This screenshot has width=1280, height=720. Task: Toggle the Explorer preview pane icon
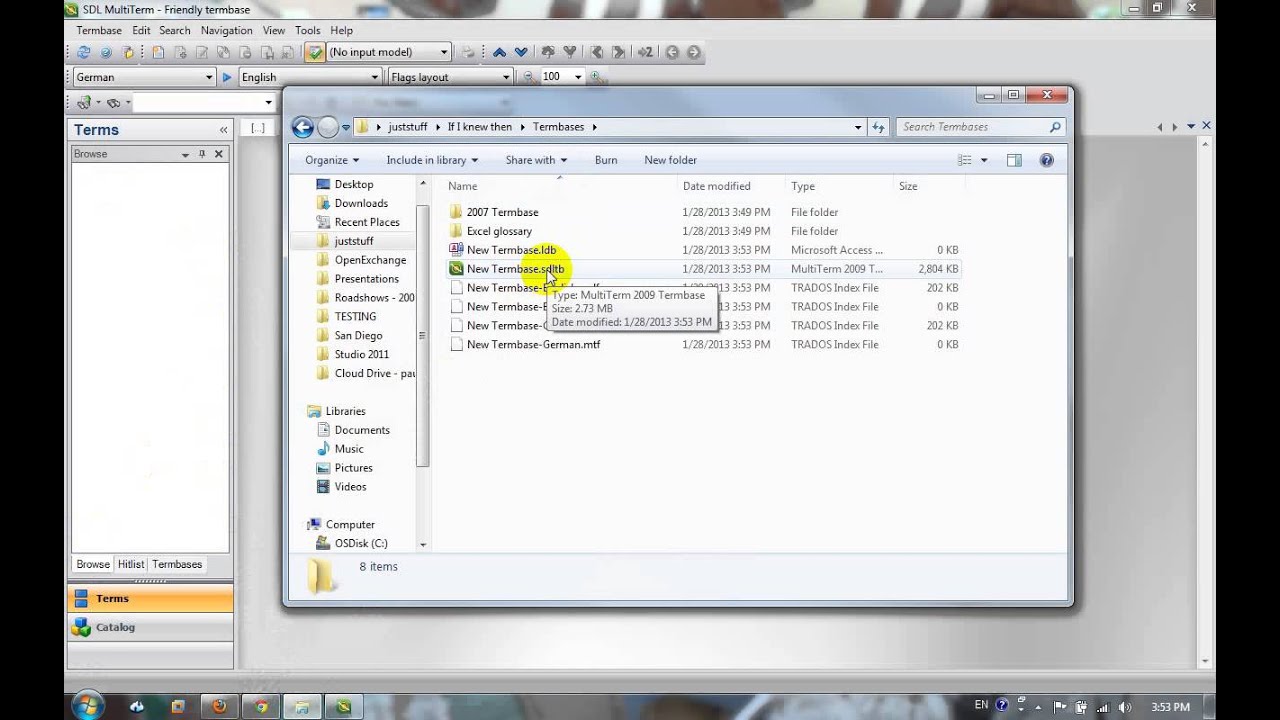[1014, 160]
